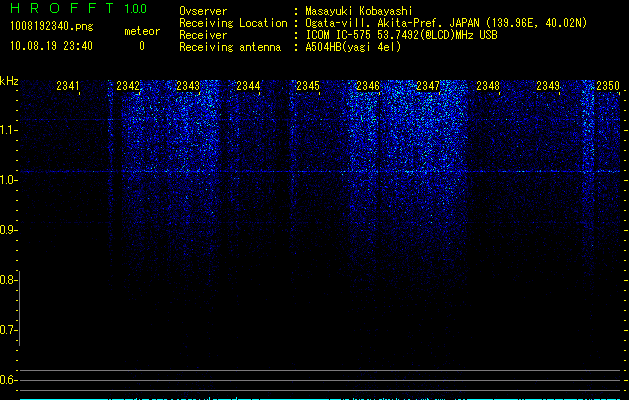Screen dimensions: 629x400
Task: Click the meteor label
Action: [x=142, y=31]
